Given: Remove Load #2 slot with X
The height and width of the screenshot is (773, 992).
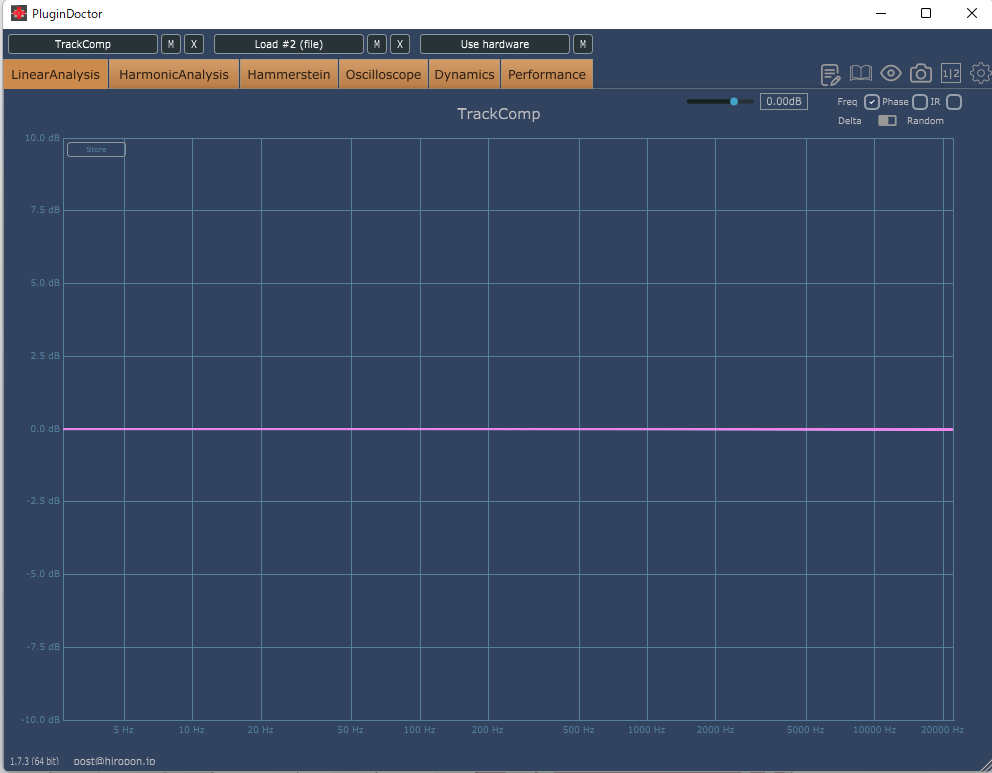Looking at the screenshot, I should coord(400,44).
